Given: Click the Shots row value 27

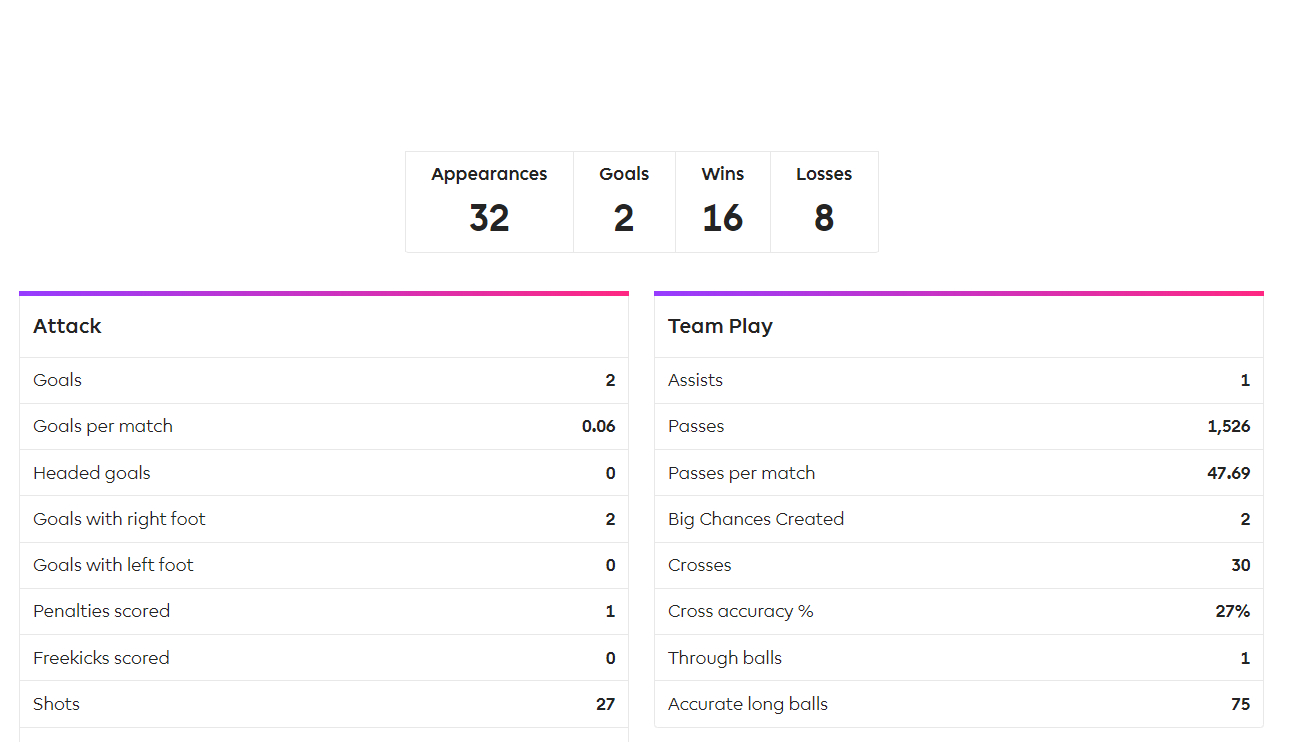Looking at the screenshot, I should (x=605, y=704).
